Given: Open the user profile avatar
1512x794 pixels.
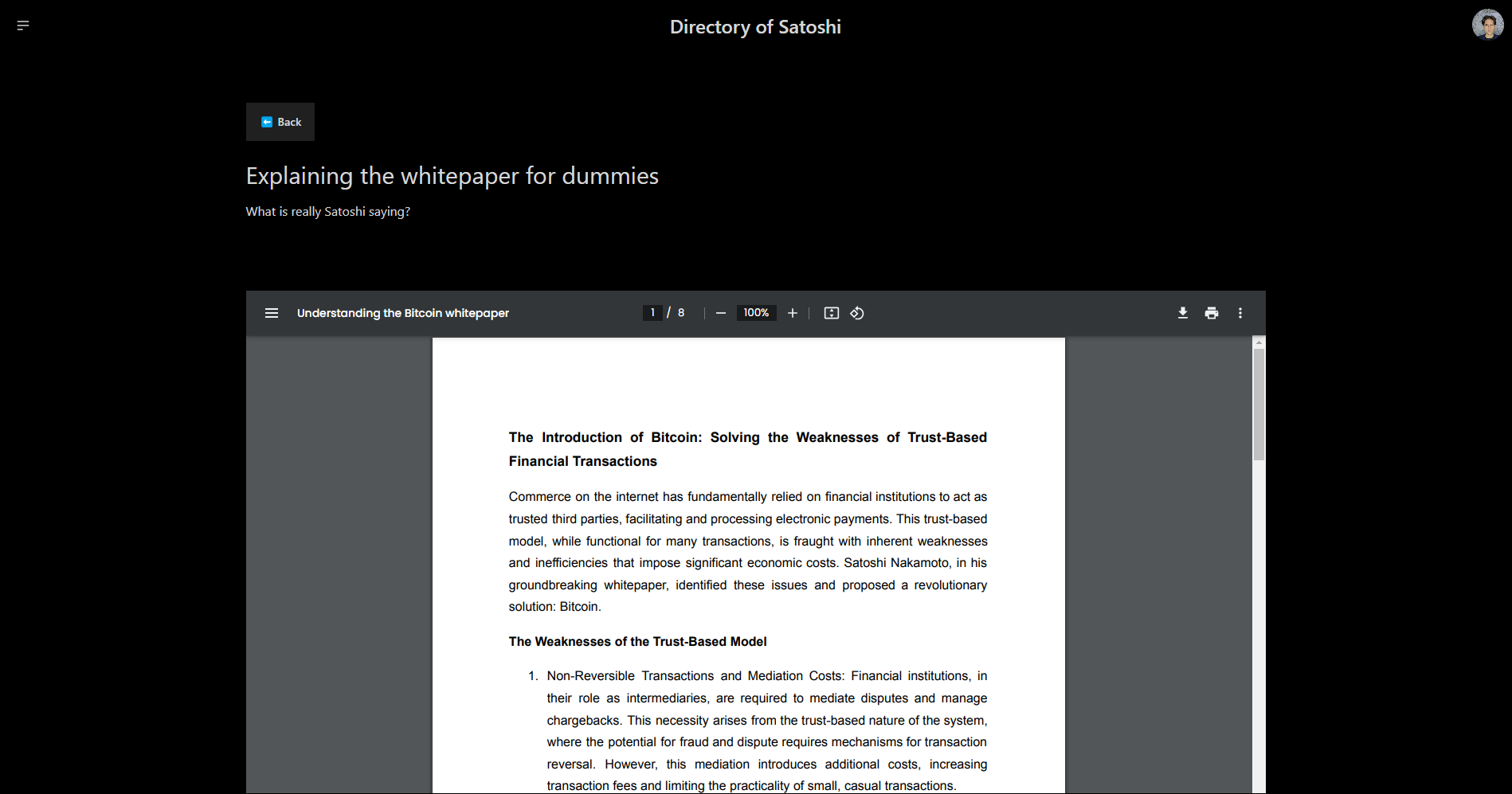Looking at the screenshot, I should (1487, 24).
